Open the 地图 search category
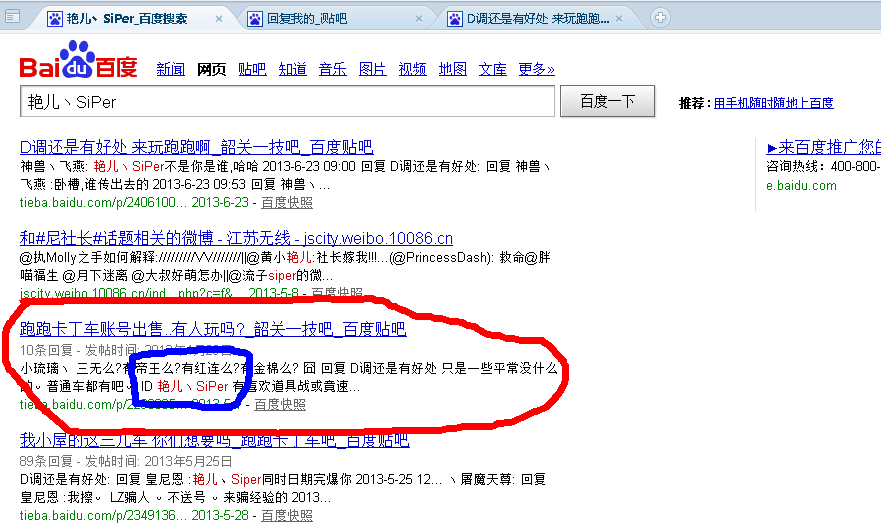This screenshot has width=881, height=530. pyautogui.click(x=453, y=69)
